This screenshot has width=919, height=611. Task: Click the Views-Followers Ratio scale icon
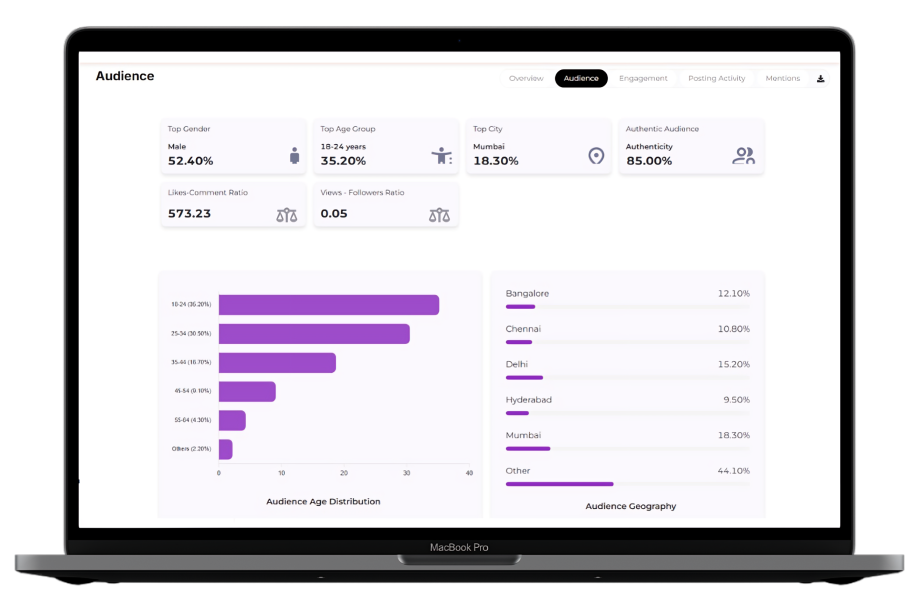click(x=439, y=214)
